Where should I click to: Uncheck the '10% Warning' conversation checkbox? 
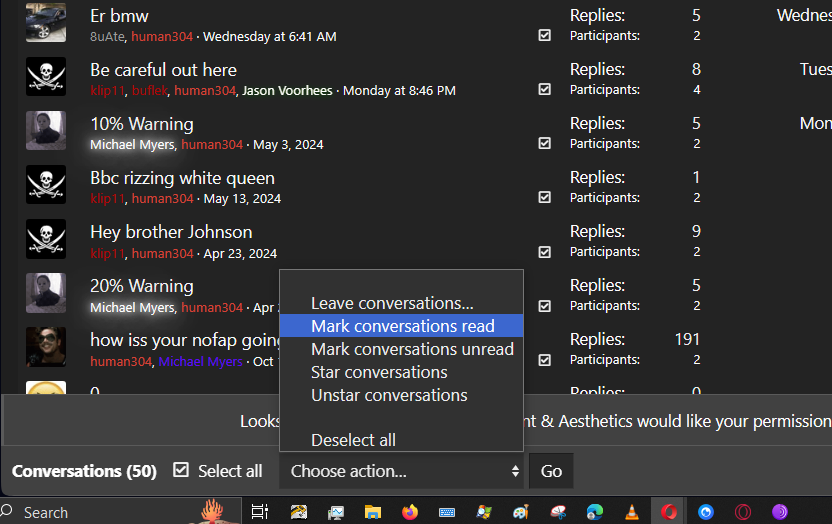(544, 143)
